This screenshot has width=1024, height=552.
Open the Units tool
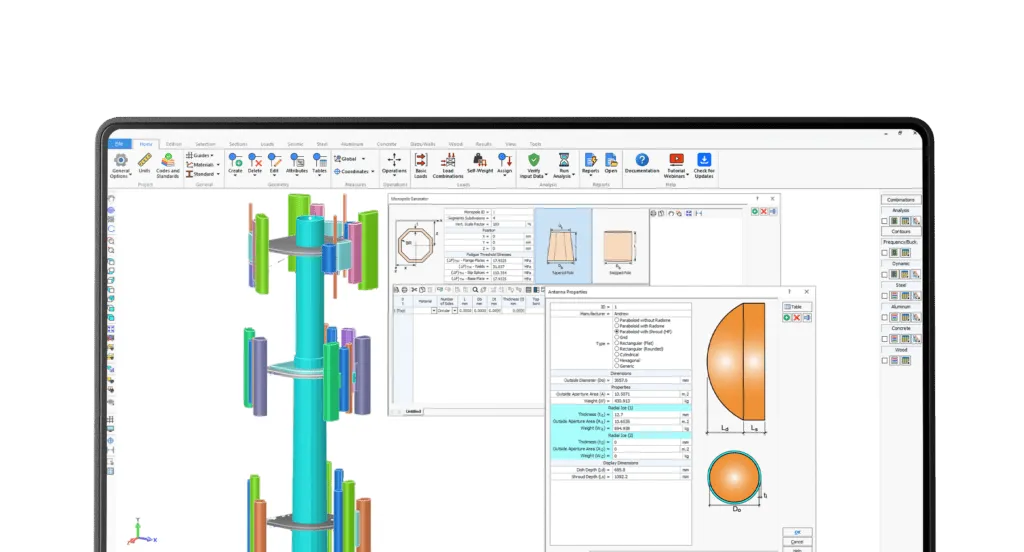[144, 163]
